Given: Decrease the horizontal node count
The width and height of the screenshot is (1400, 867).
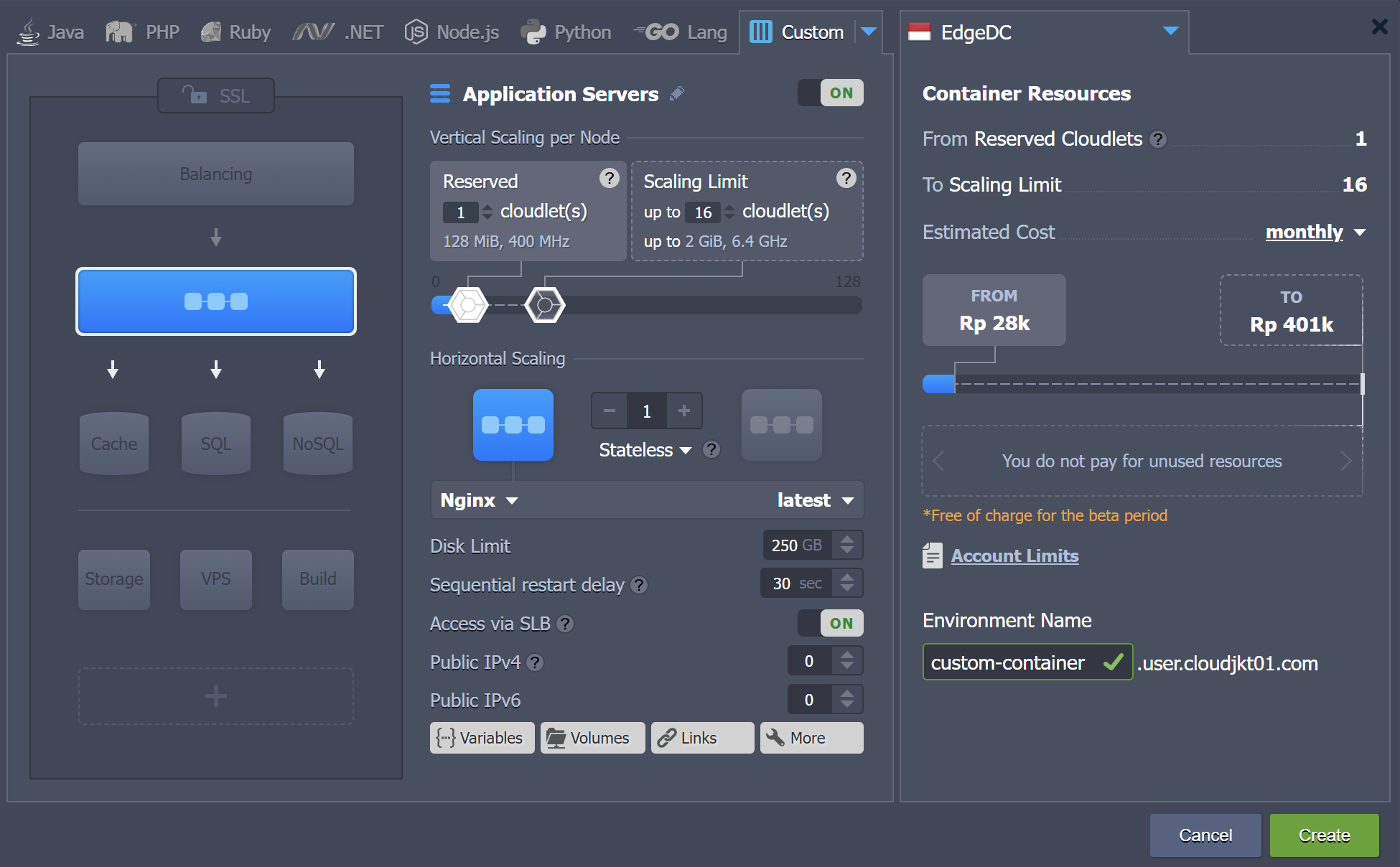Looking at the screenshot, I should (x=610, y=411).
